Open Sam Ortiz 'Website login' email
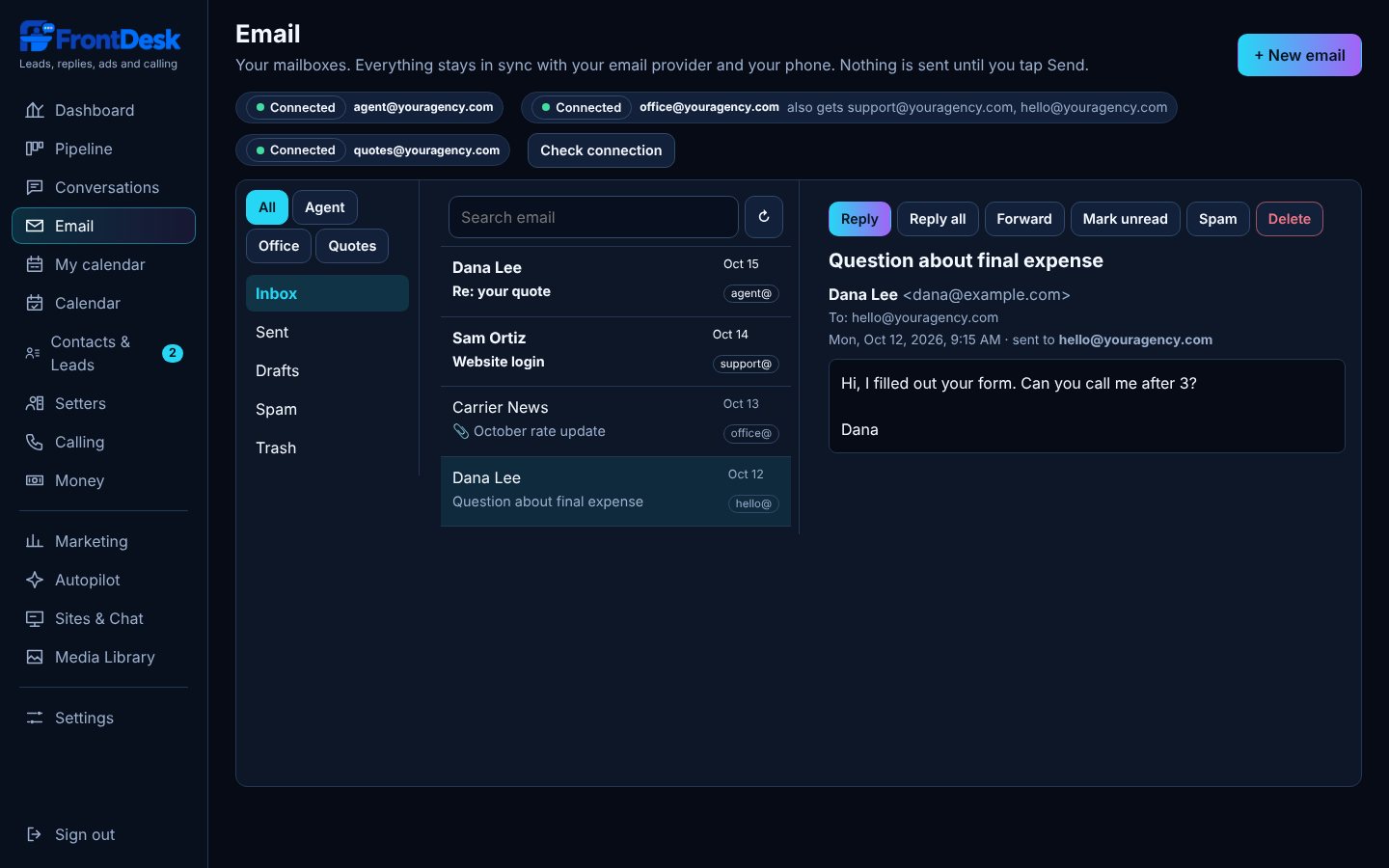 615,351
